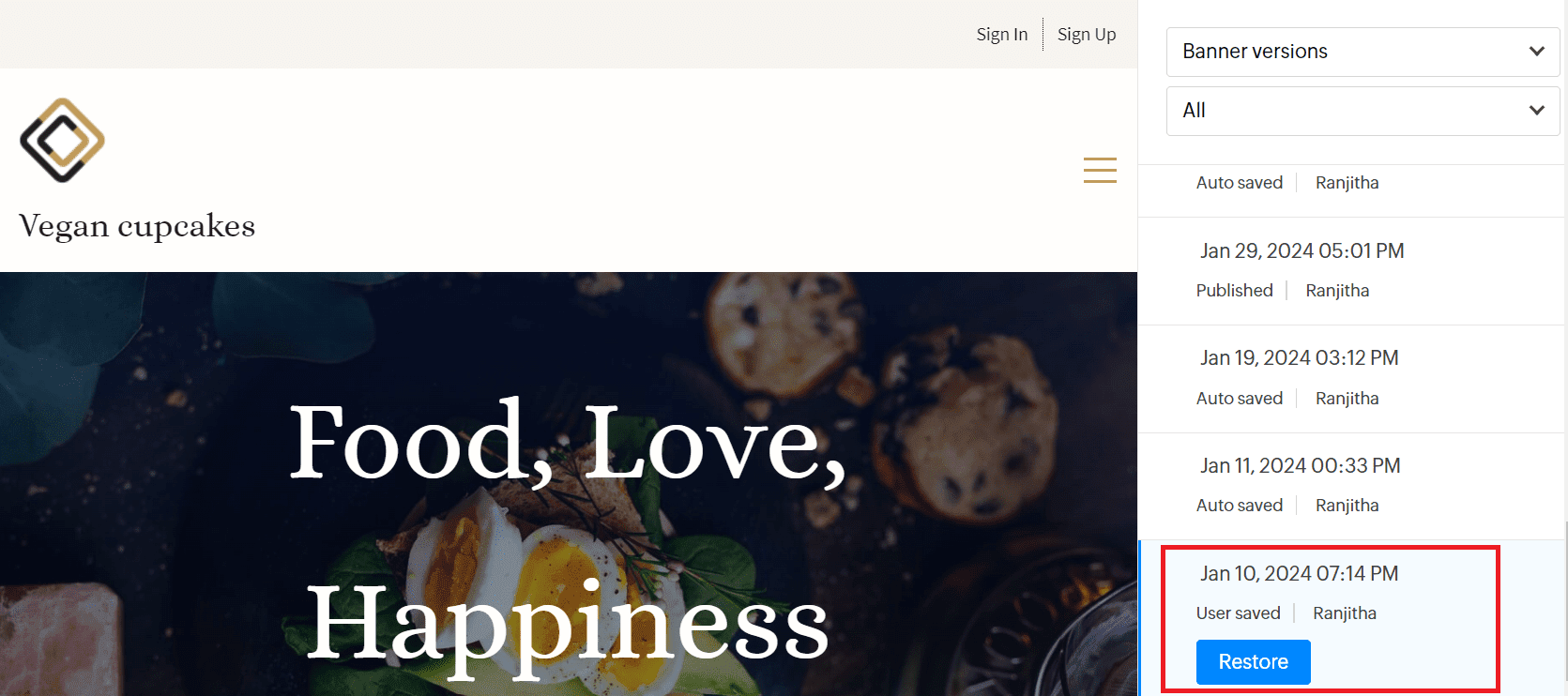The width and height of the screenshot is (1568, 696).
Task: Expand the Banner versions dropdown
Action: [x=1362, y=52]
